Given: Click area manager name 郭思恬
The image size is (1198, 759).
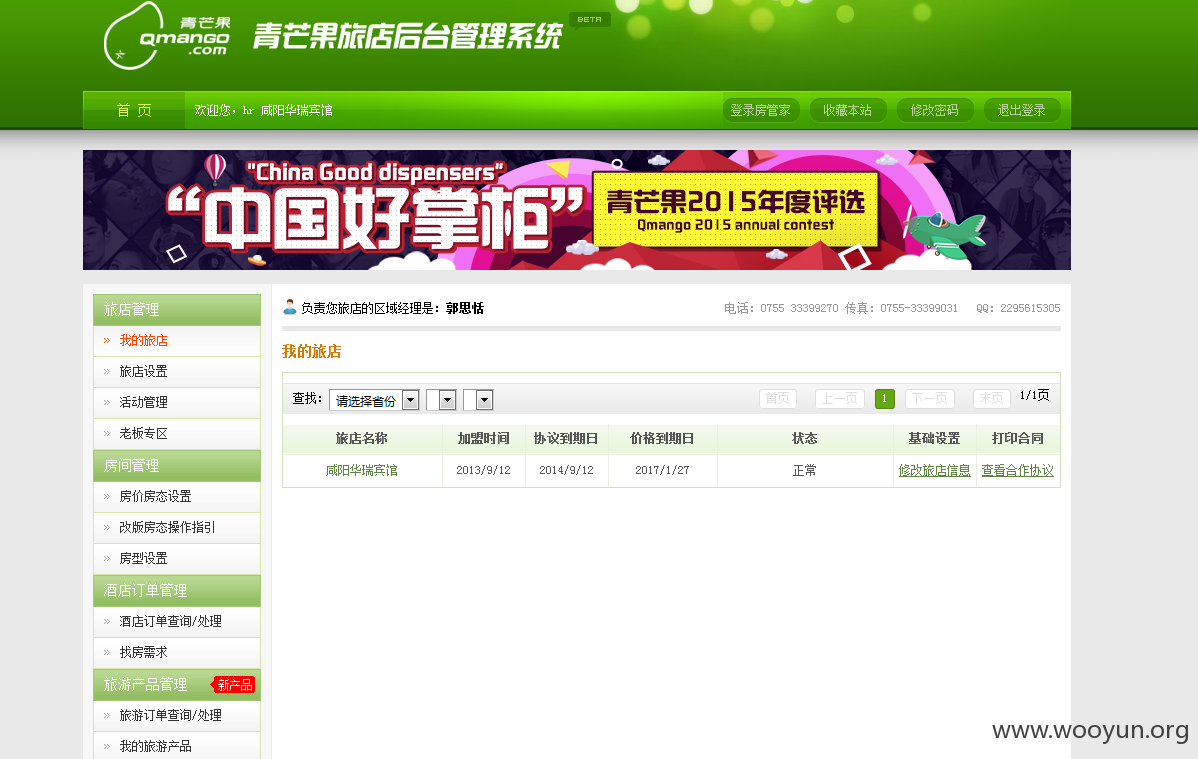Looking at the screenshot, I should (465, 308).
